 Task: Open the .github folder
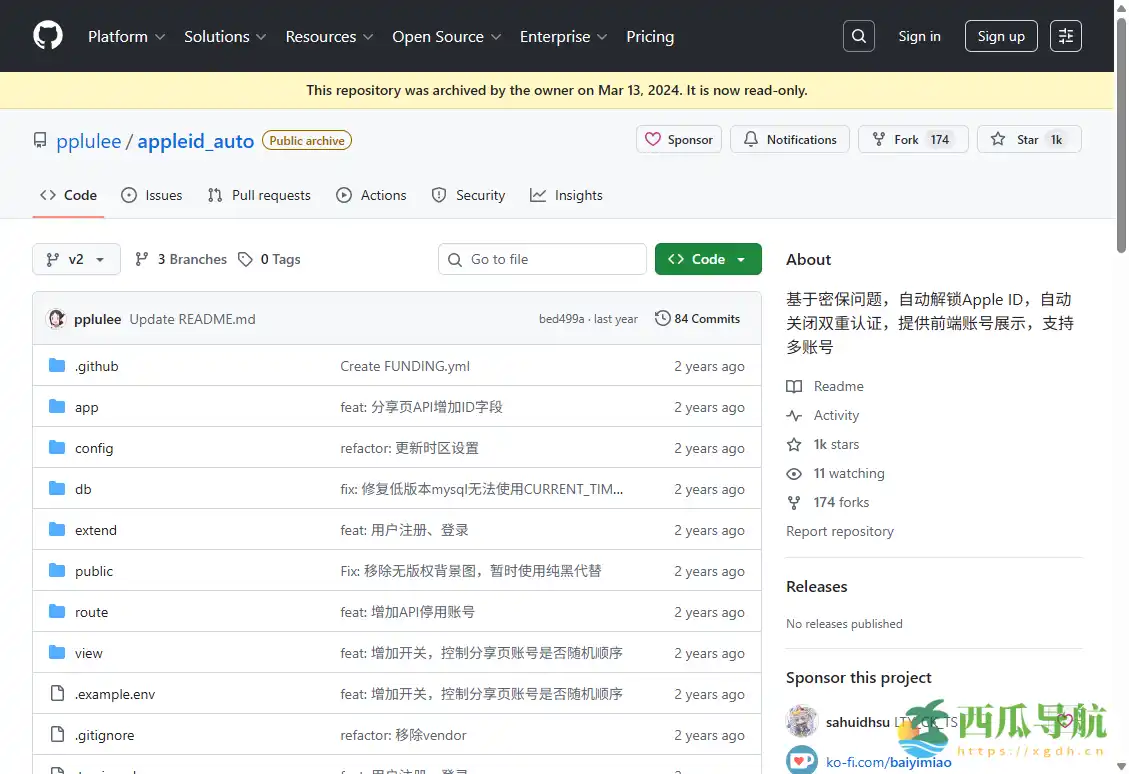(96, 366)
